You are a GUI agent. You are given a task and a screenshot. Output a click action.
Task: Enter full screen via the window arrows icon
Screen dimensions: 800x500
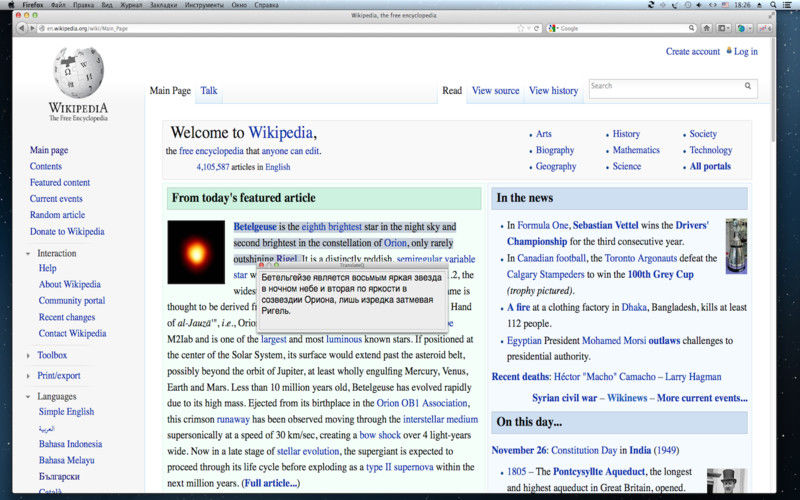[770, 15]
